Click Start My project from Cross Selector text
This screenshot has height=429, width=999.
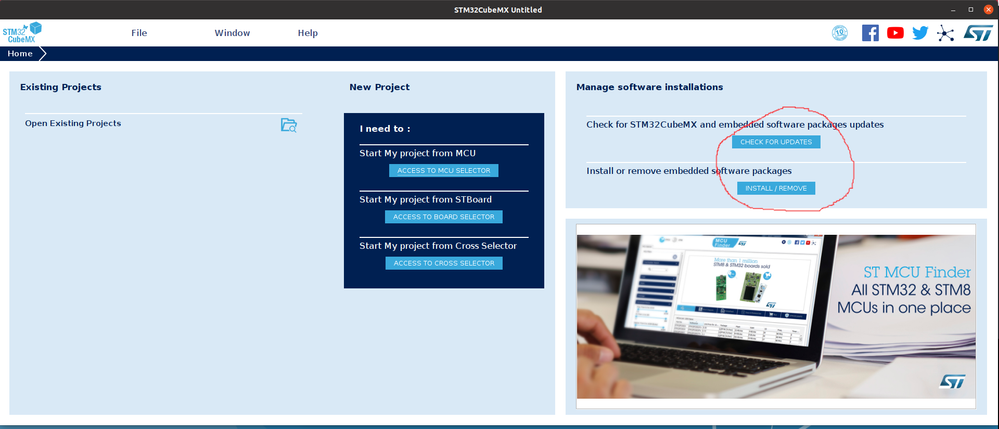click(x=438, y=246)
